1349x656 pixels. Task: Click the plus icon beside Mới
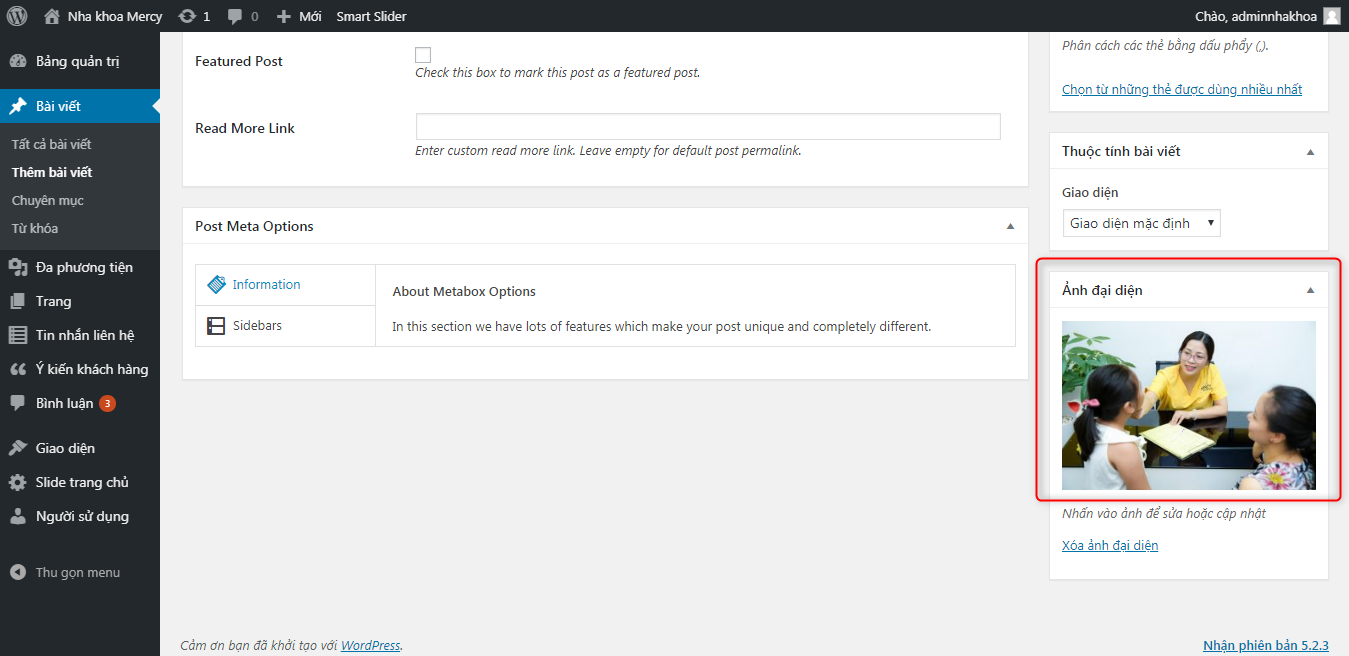tap(284, 17)
